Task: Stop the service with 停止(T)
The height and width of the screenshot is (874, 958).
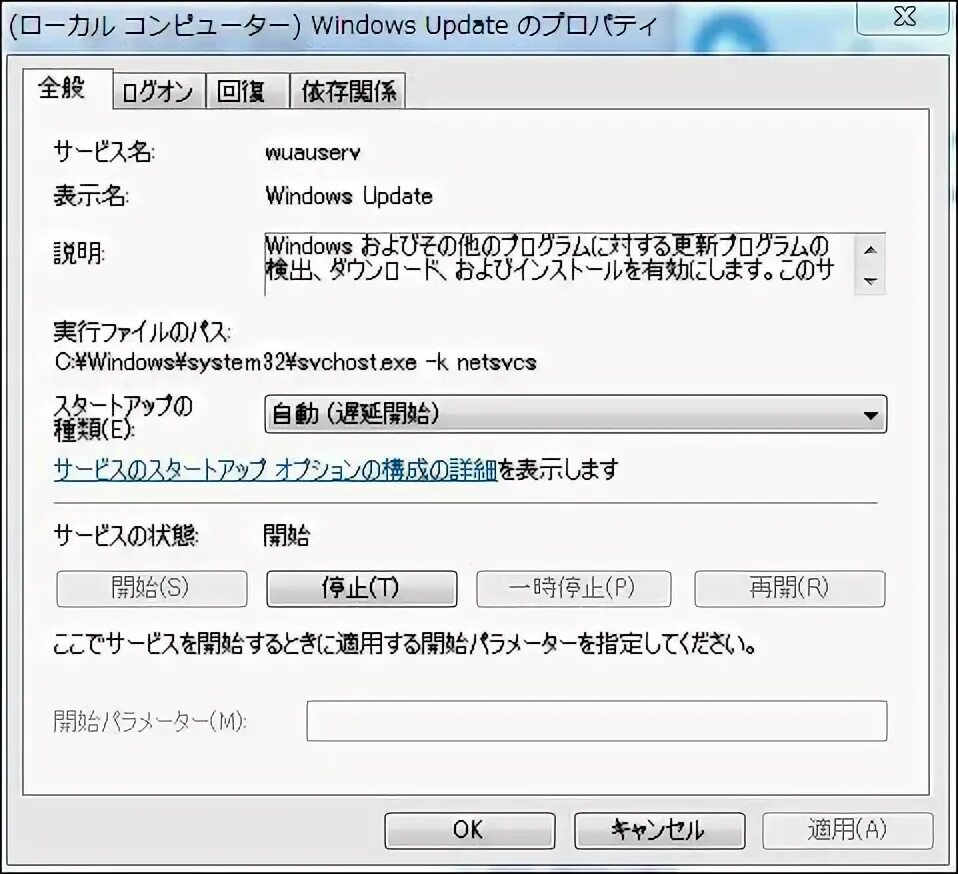Action: tap(361, 588)
